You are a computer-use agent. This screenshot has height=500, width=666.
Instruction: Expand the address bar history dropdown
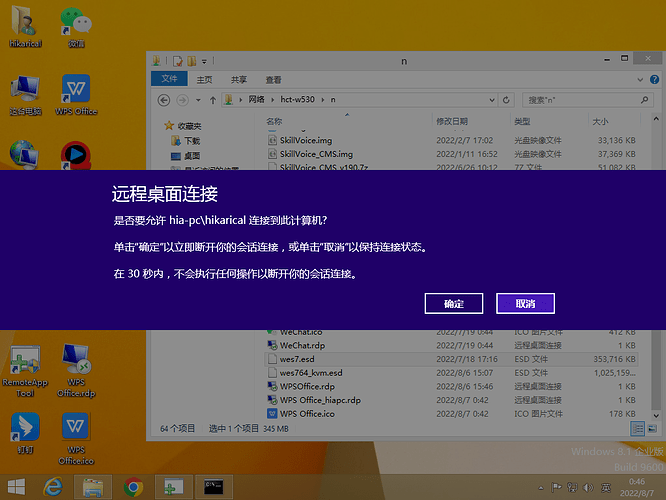coord(492,100)
